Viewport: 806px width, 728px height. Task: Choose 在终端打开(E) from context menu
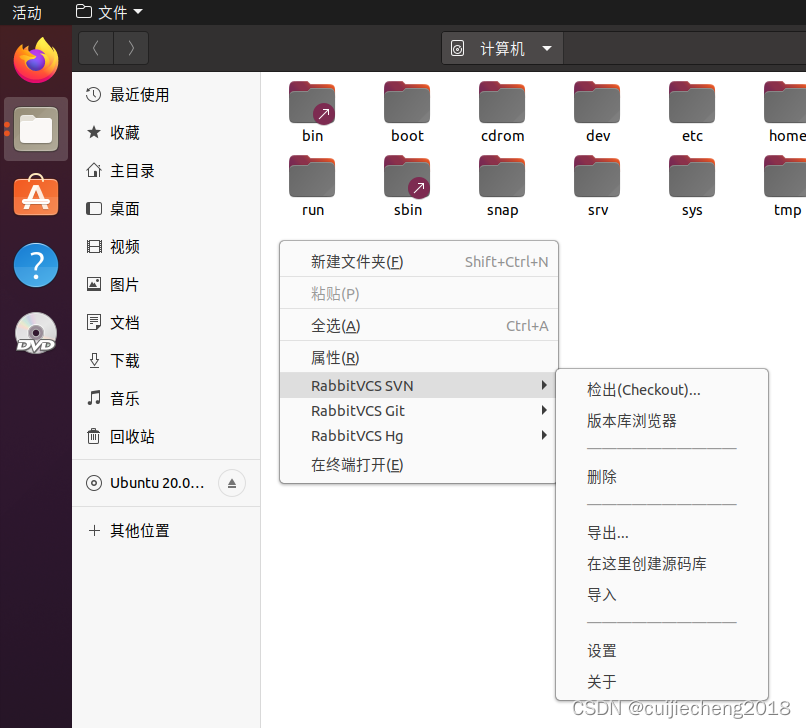click(x=418, y=465)
